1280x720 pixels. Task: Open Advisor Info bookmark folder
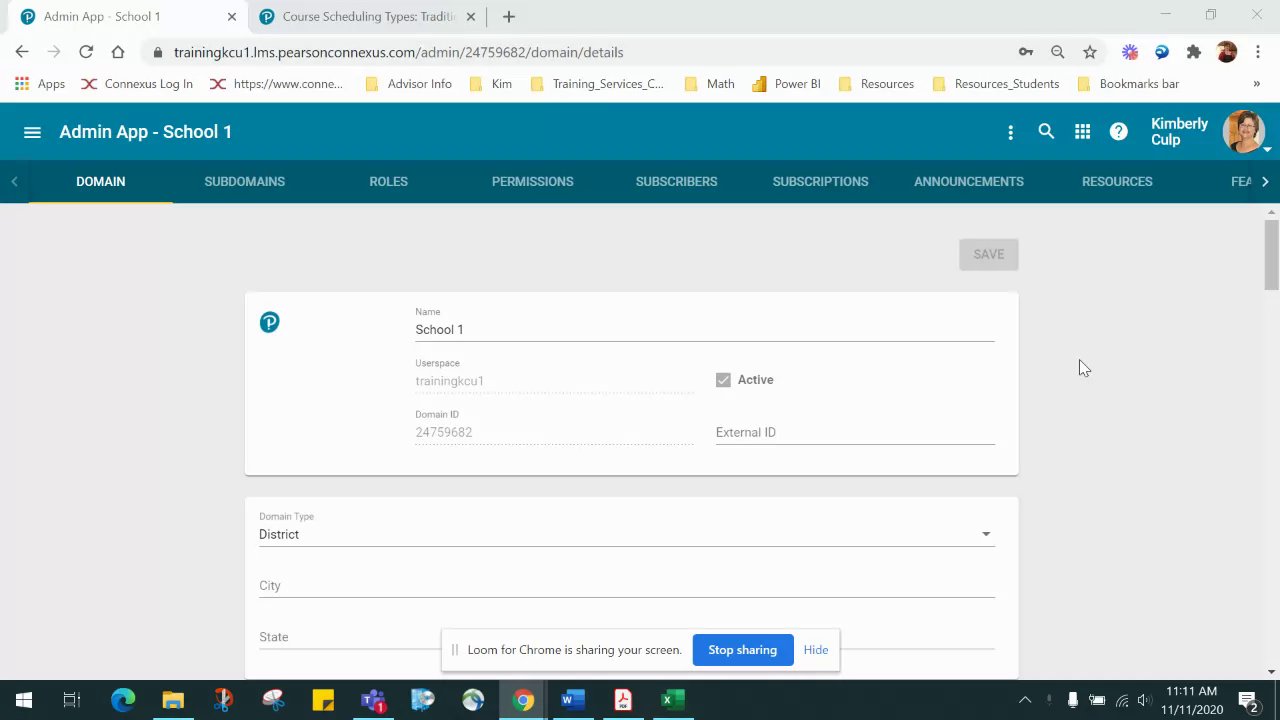(408, 84)
